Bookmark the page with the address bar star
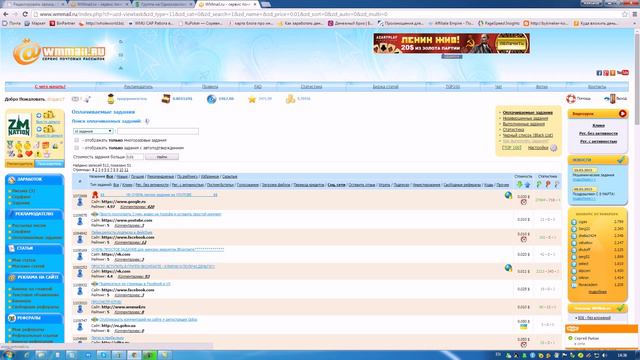The image size is (640, 360). click(624, 14)
